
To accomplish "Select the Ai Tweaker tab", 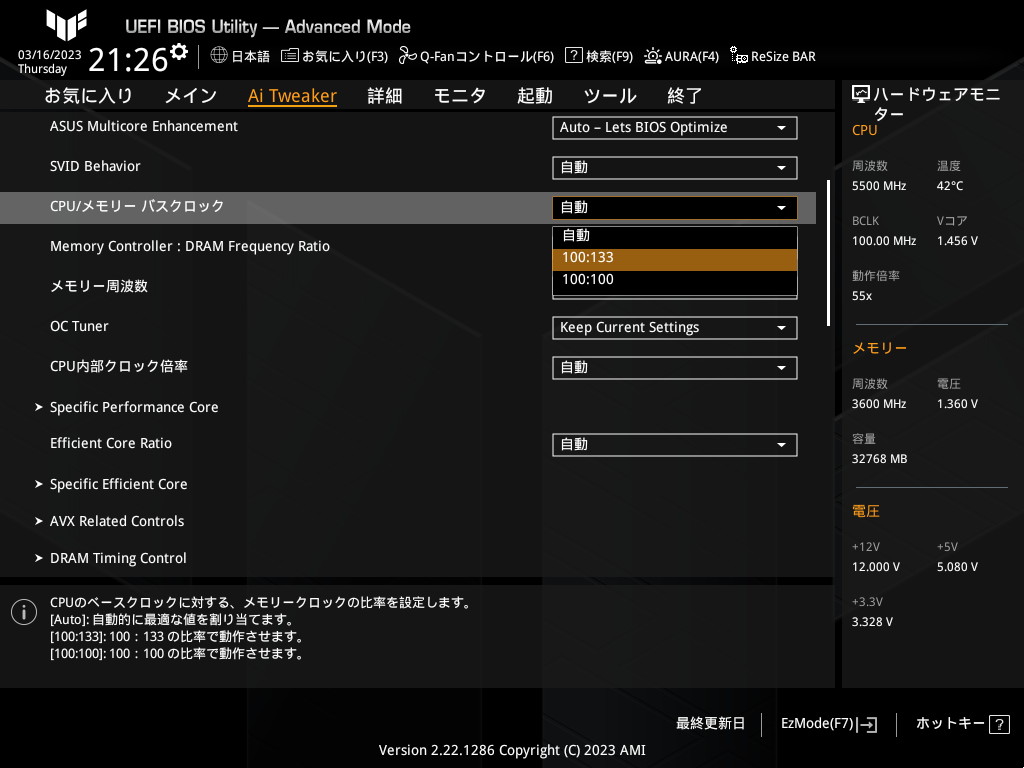I will click(x=293, y=96).
